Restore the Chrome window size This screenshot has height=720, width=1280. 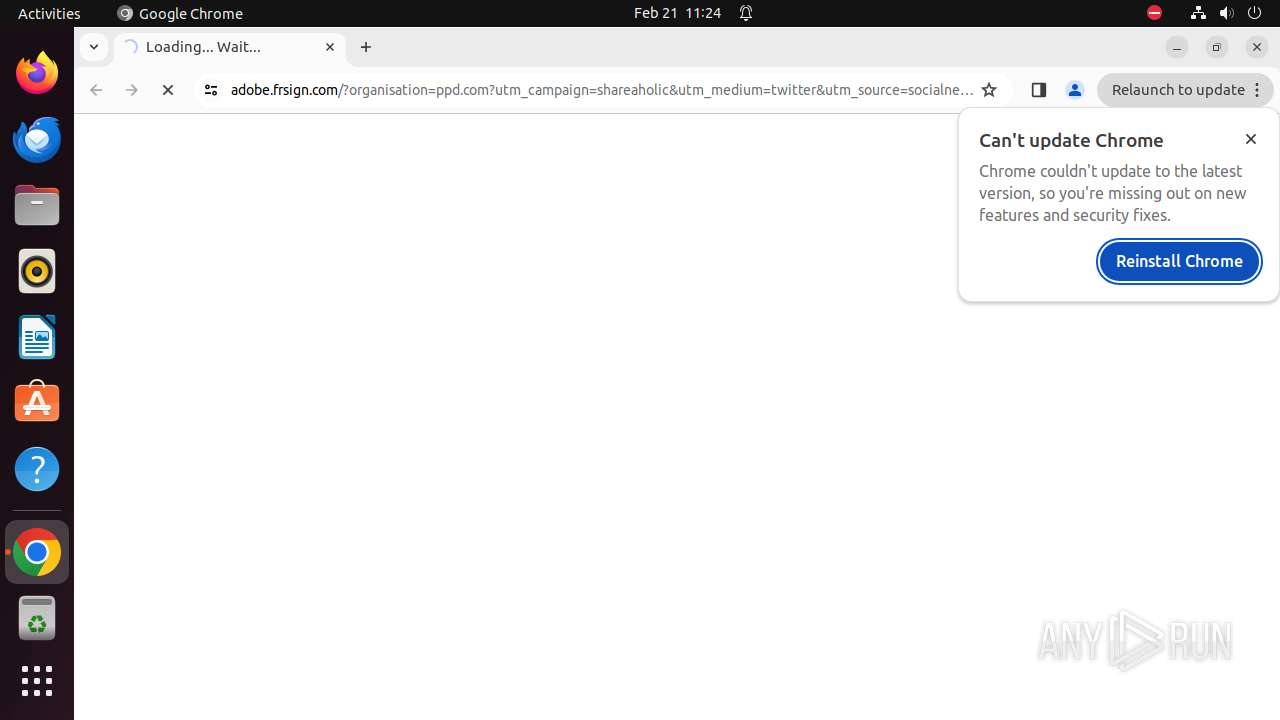tap(1217, 47)
